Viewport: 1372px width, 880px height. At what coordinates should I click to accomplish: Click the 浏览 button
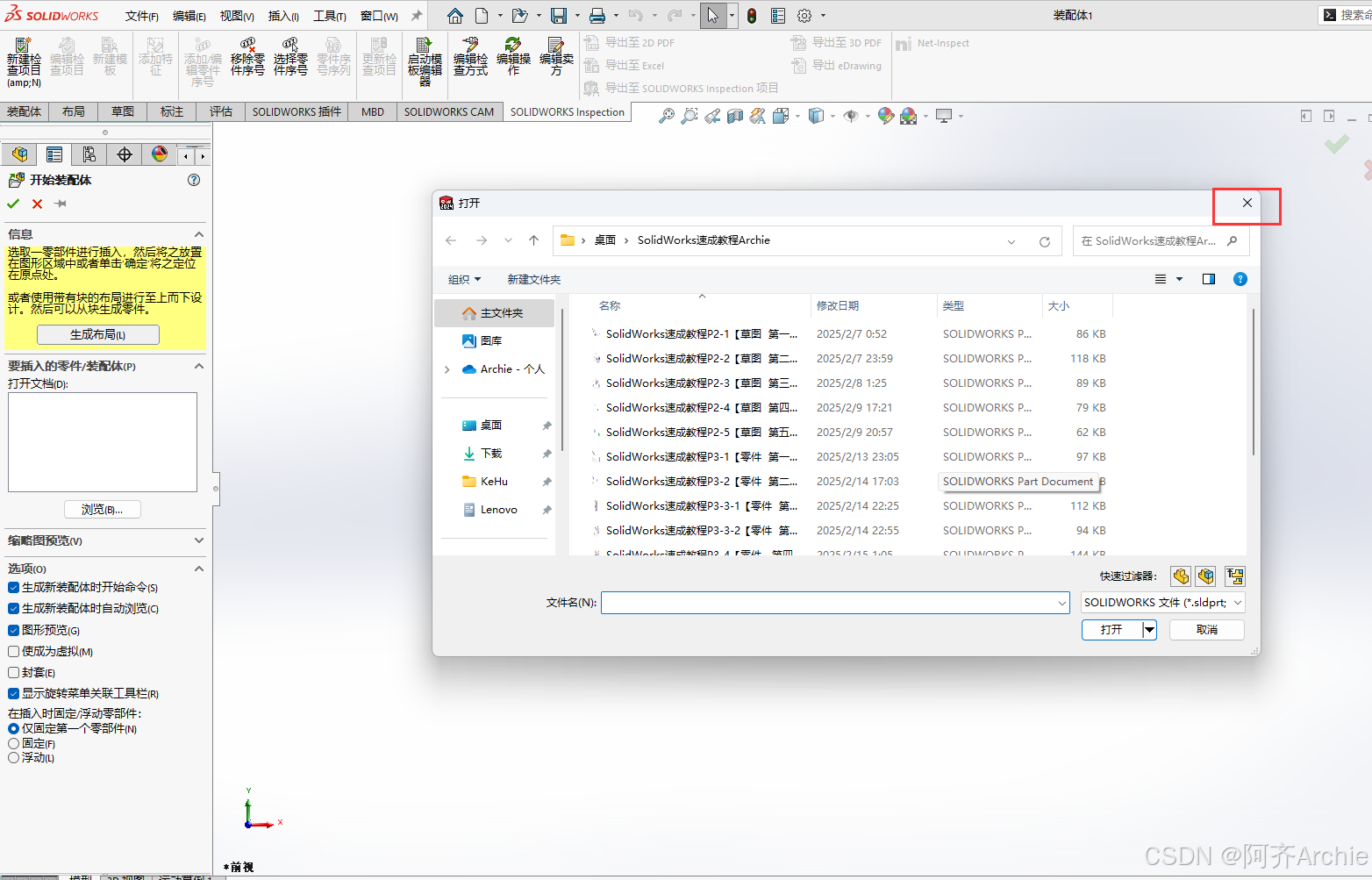click(103, 509)
